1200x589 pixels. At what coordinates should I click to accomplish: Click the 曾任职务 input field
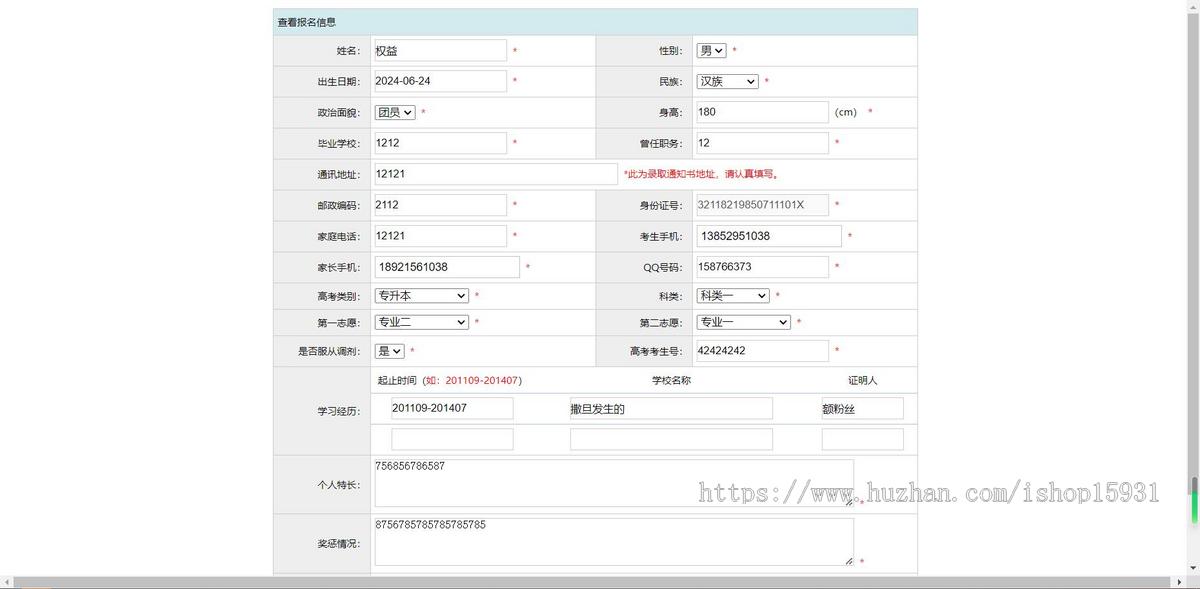[x=761, y=144]
